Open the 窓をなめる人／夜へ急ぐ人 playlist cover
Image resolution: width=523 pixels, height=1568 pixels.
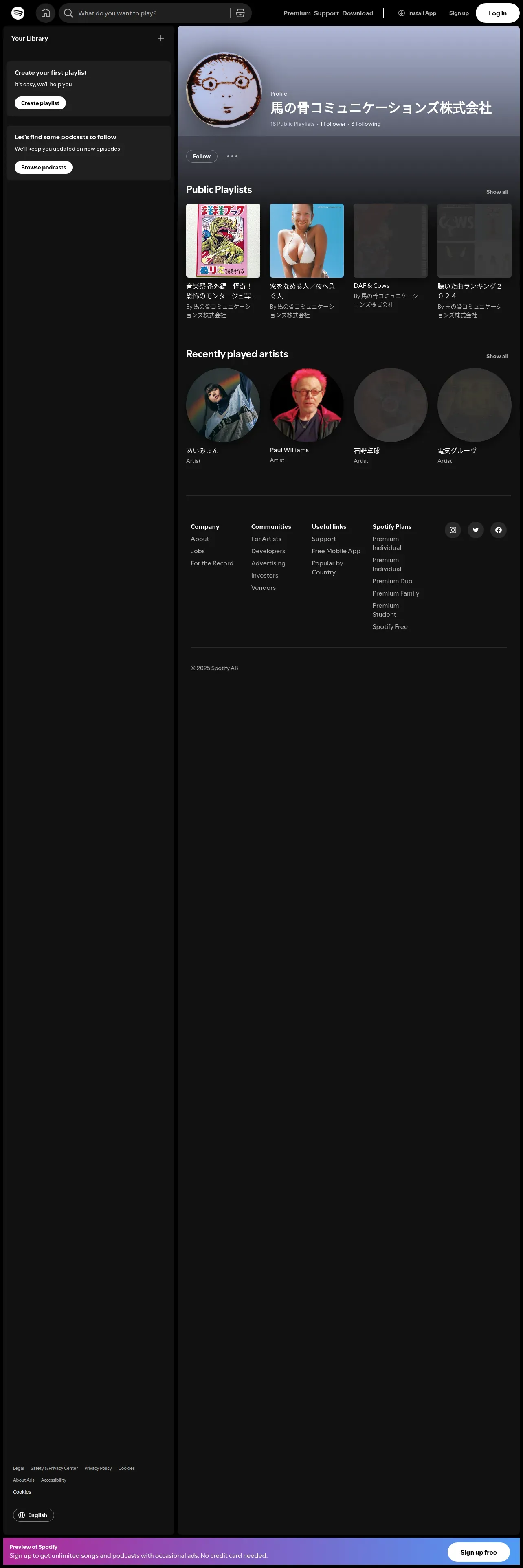tap(307, 241)
